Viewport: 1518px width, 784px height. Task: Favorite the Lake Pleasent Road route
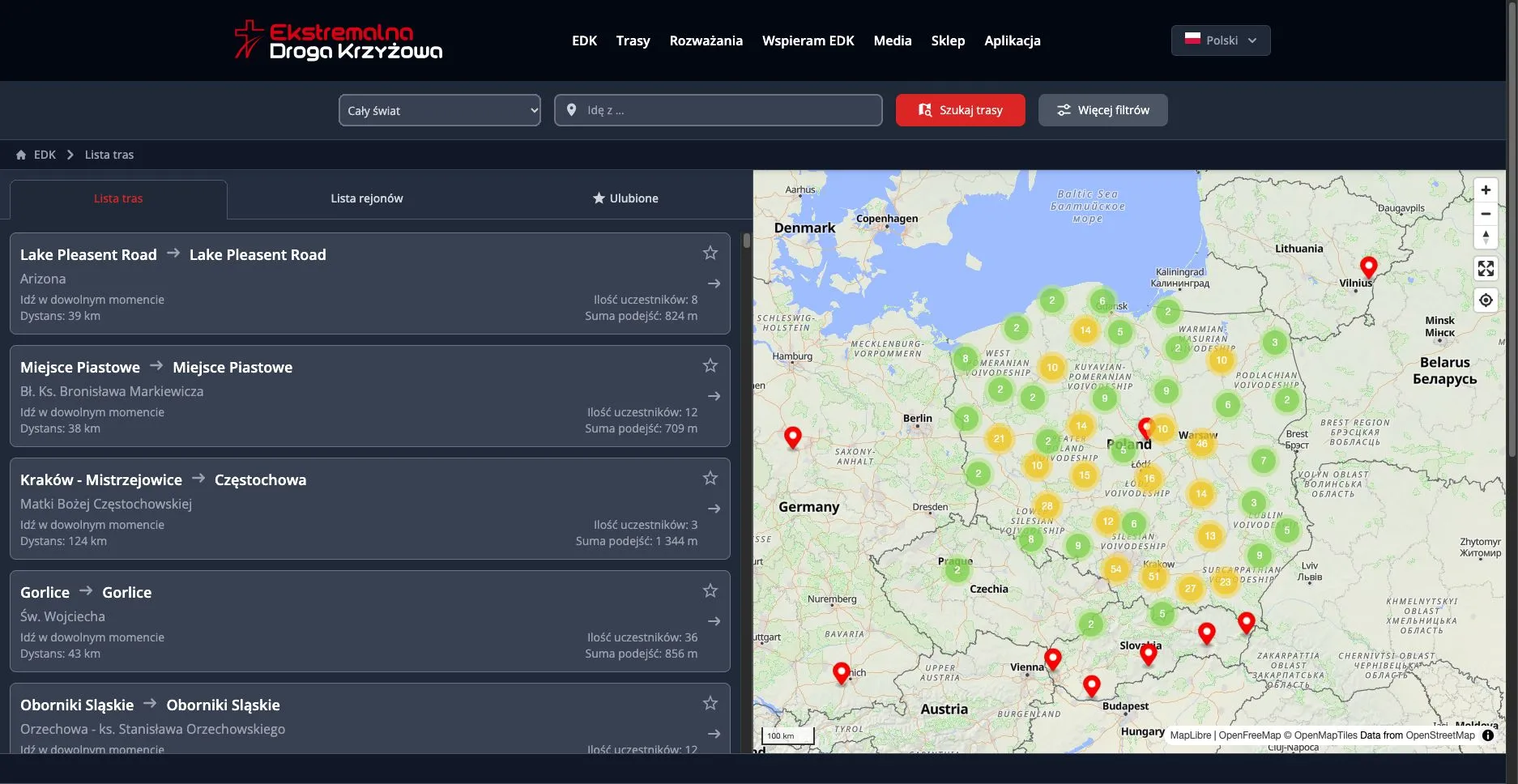[710, 253]
